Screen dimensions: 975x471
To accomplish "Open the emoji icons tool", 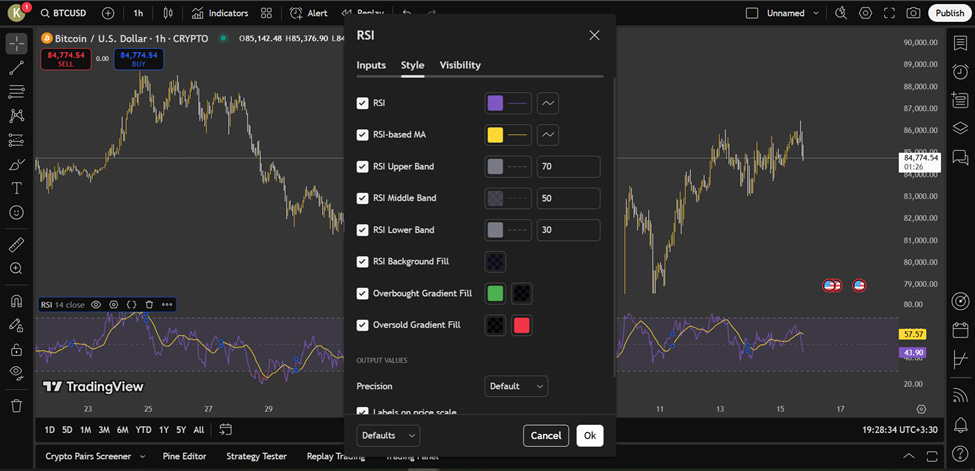I will (x=17, y=213).
